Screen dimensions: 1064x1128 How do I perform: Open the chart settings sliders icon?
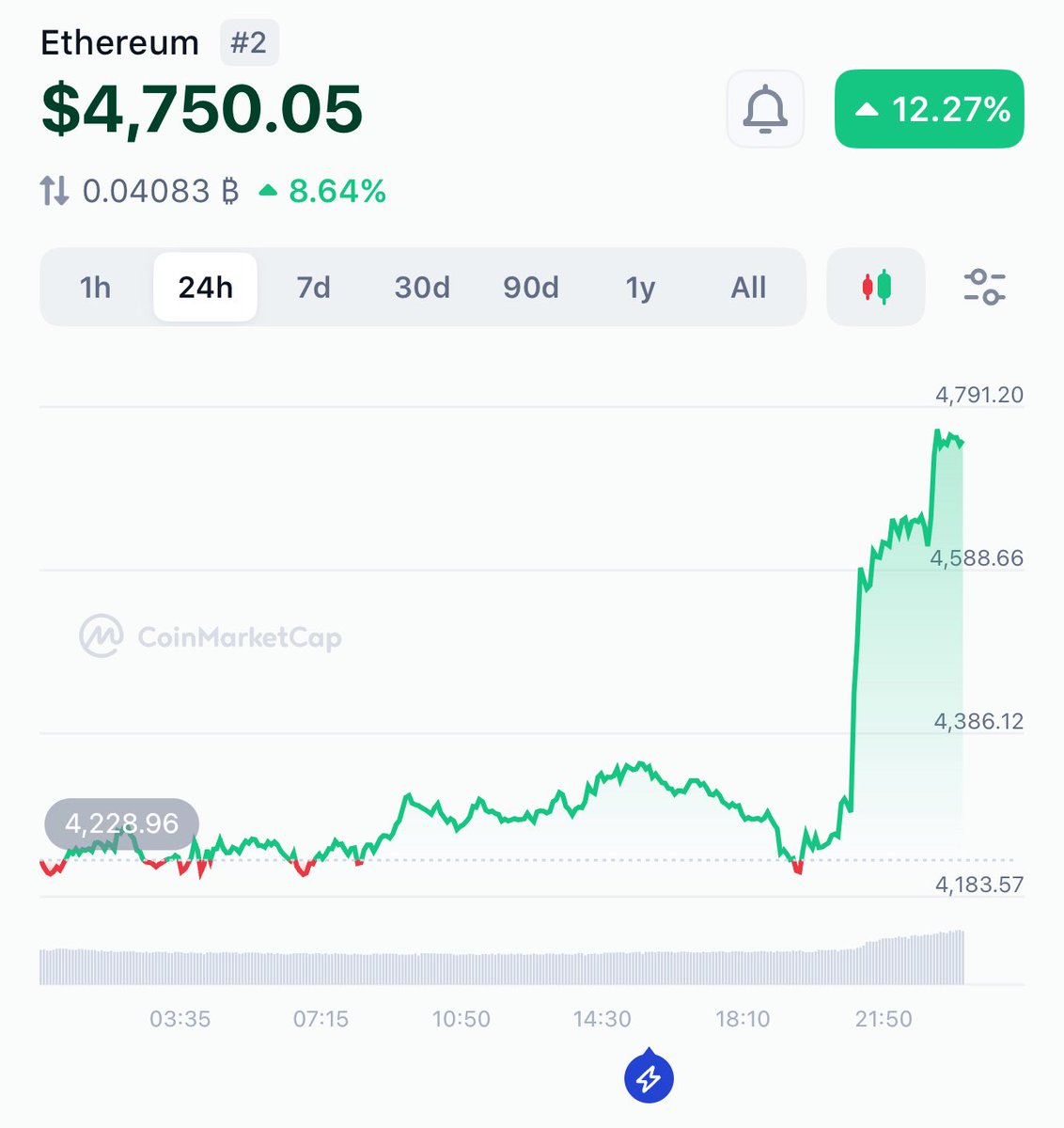tap(984, 287)
